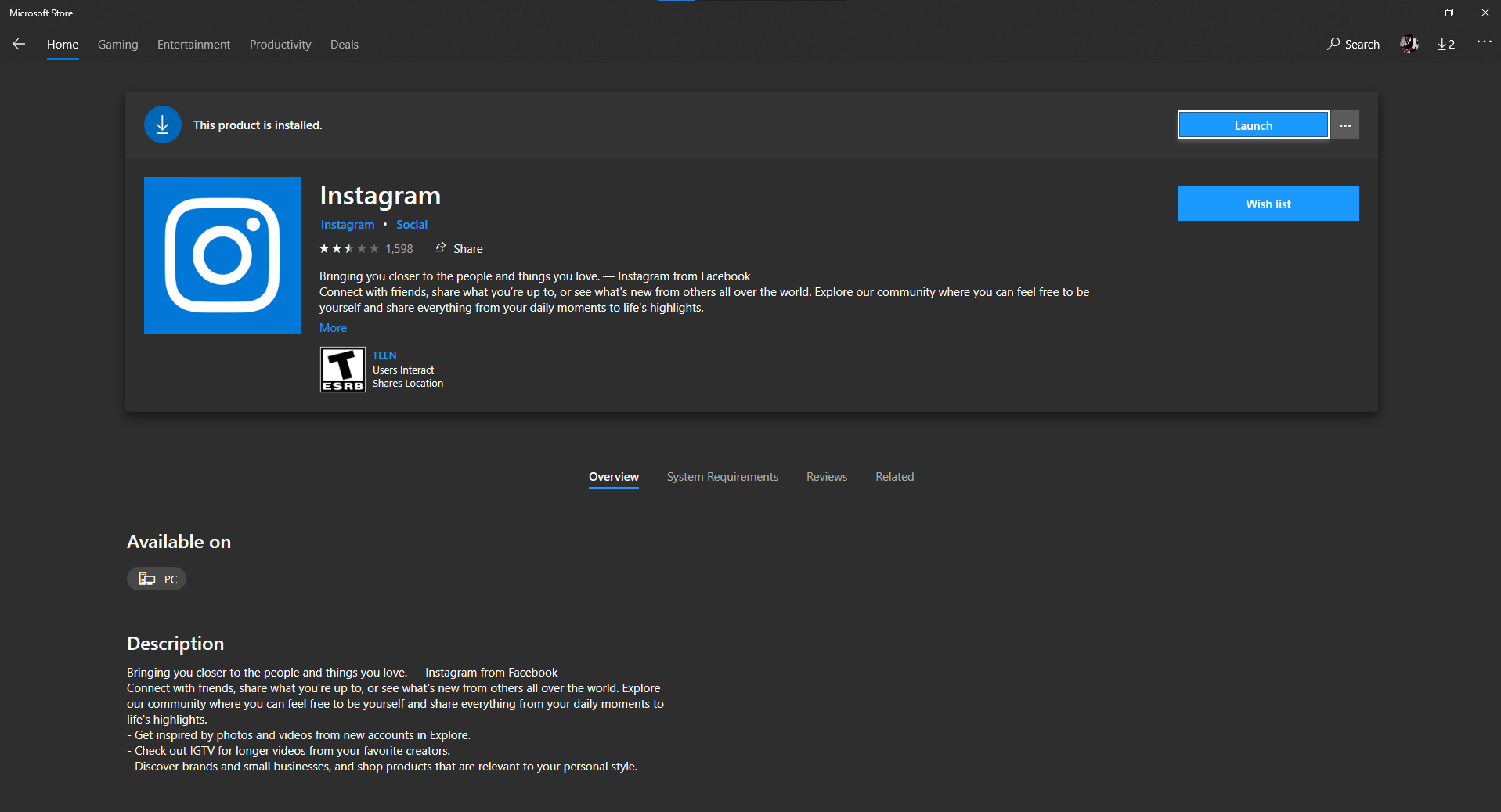
Task: Minimize the Microsoft Store window
Action: (1413, 13)
